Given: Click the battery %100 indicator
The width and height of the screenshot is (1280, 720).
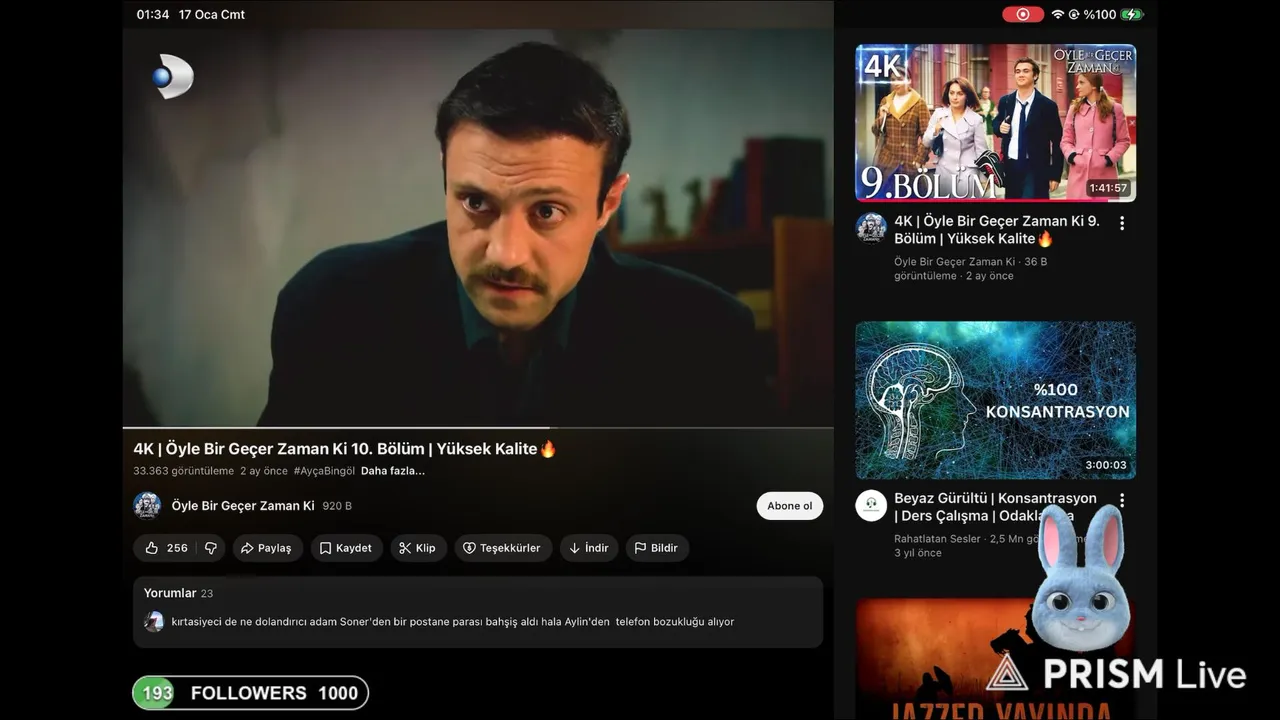Looking at the screenshot, I should point(1113,14).
